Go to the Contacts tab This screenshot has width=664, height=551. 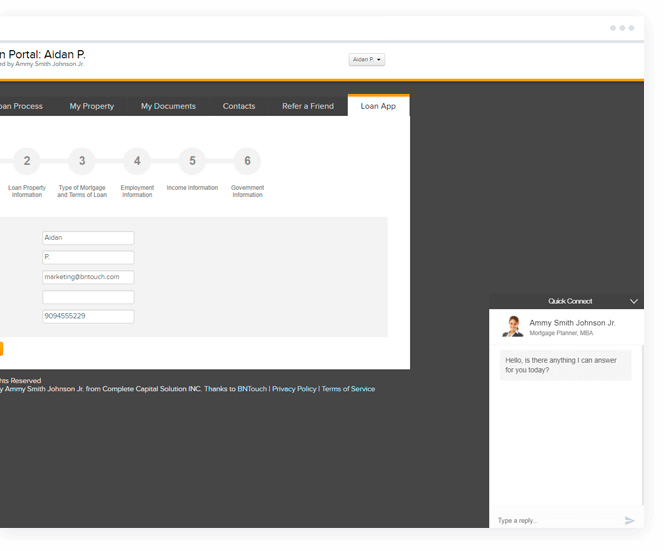click(239, 106)
